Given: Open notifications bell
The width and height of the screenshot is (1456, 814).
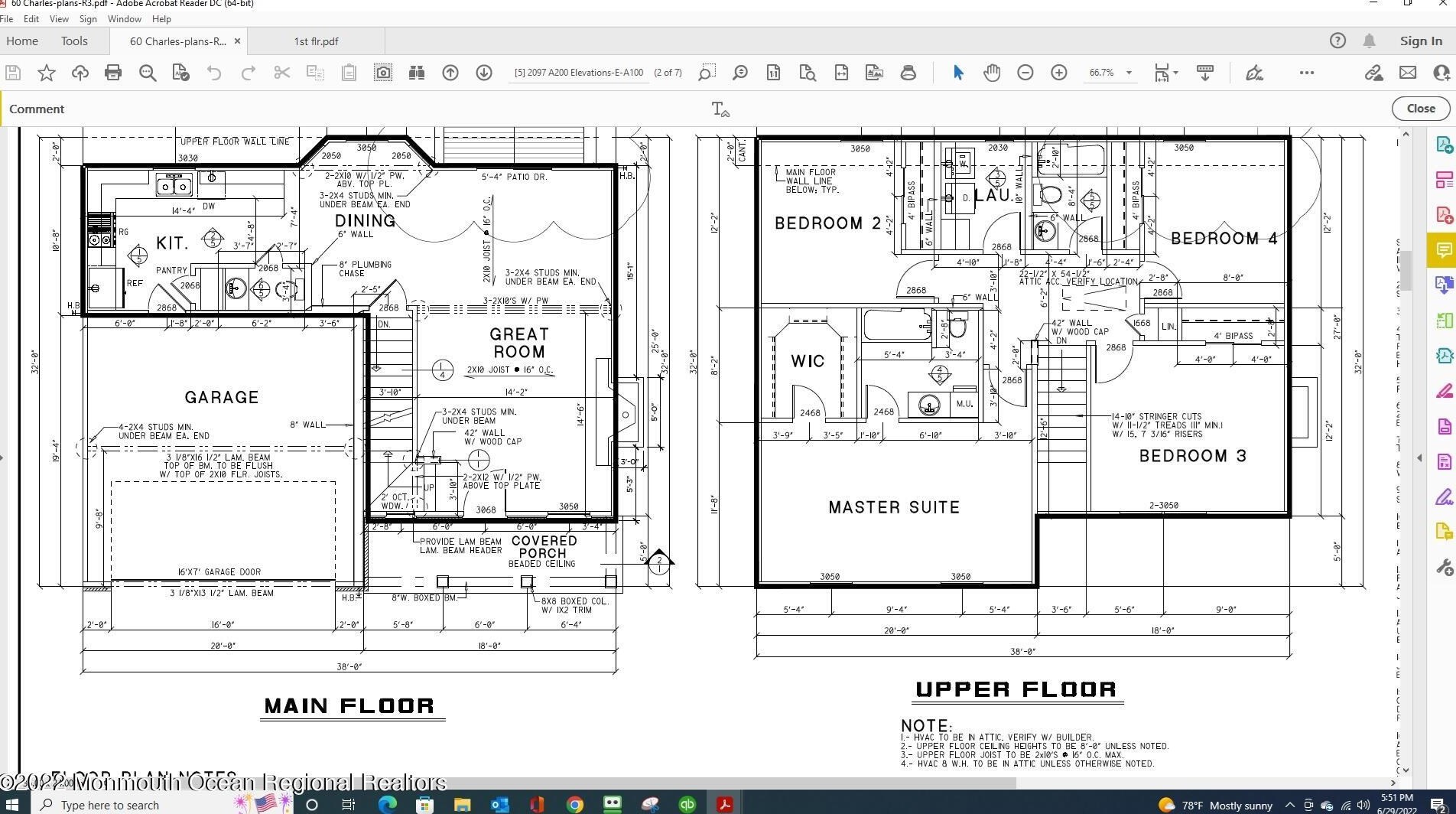Looking at the screenshot, I should point(1369,41).
